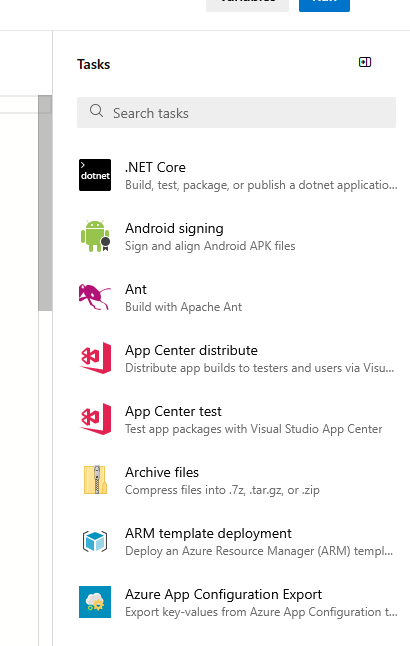Select the App Center test title

click(173, 411)
